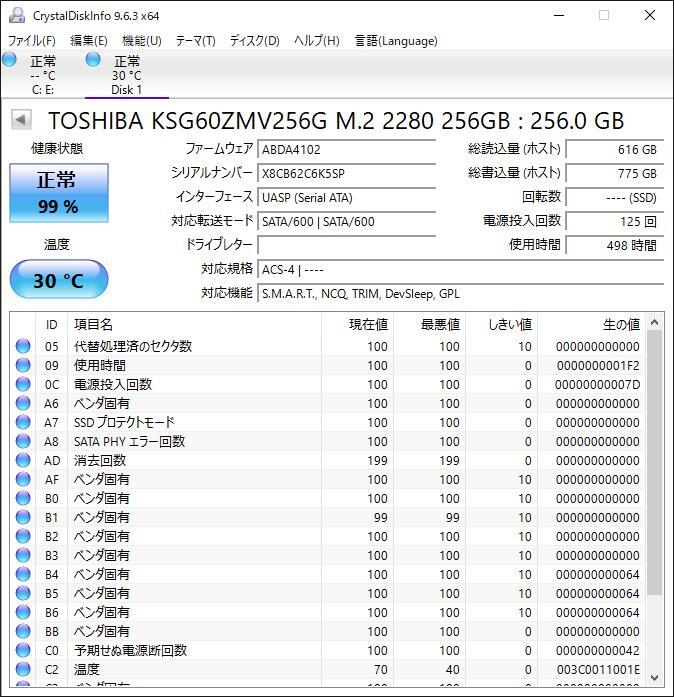Click the 生の値 column header
This screenshot has width=674, height=697.
(591, 324)
